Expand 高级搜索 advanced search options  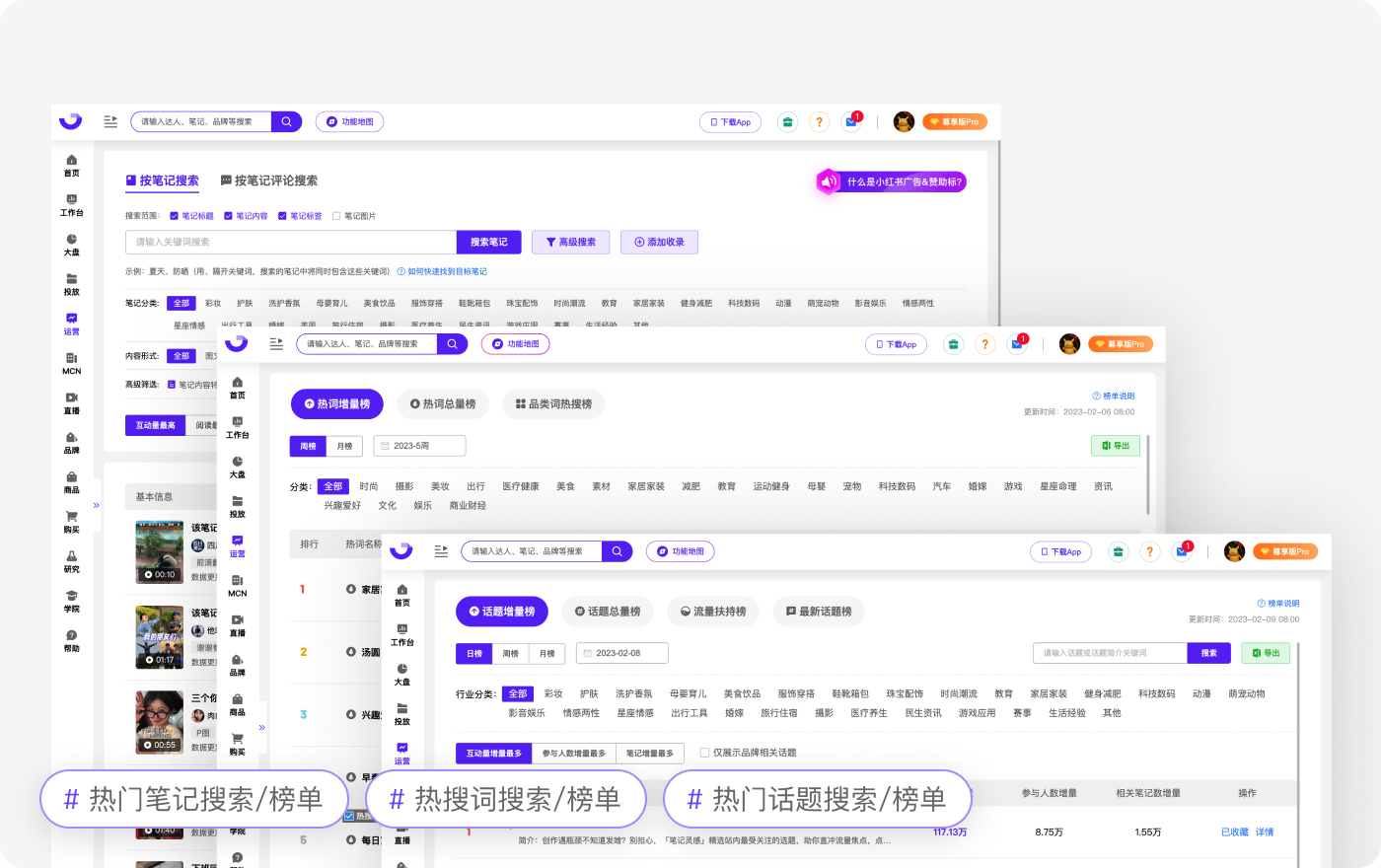pos(571,242)
